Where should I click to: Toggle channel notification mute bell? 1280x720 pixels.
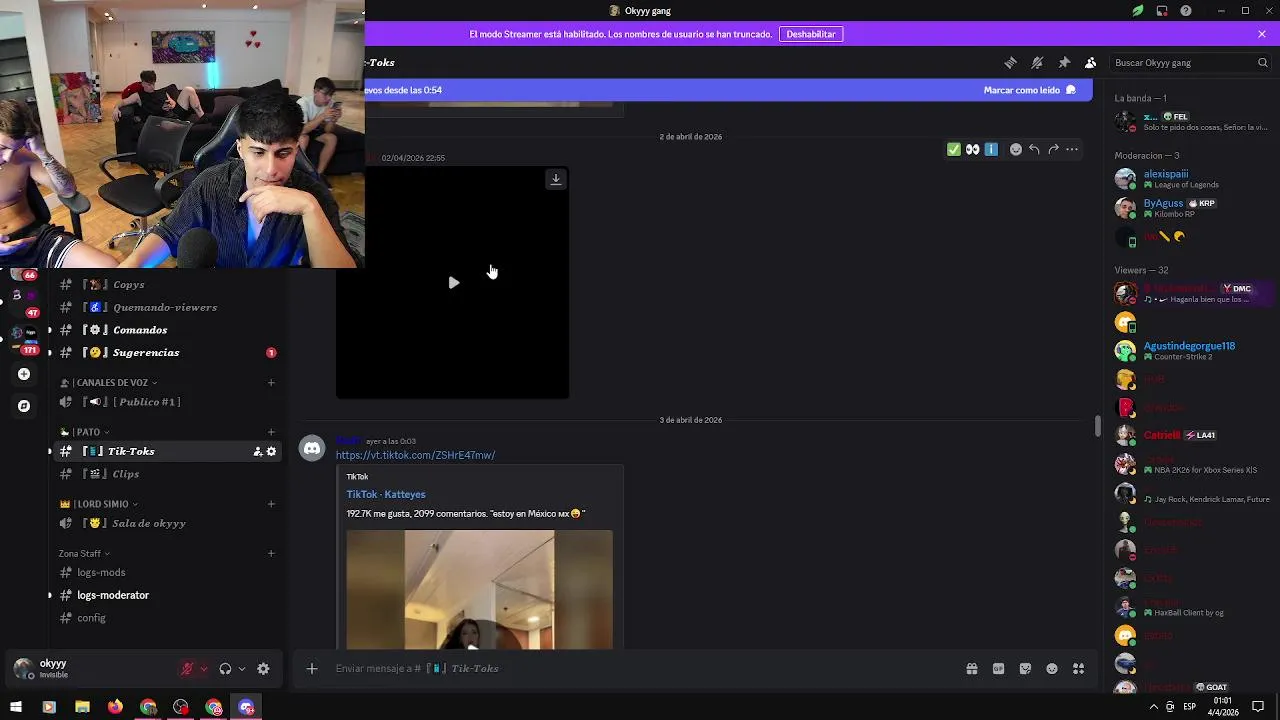(x=1037, y=63)
